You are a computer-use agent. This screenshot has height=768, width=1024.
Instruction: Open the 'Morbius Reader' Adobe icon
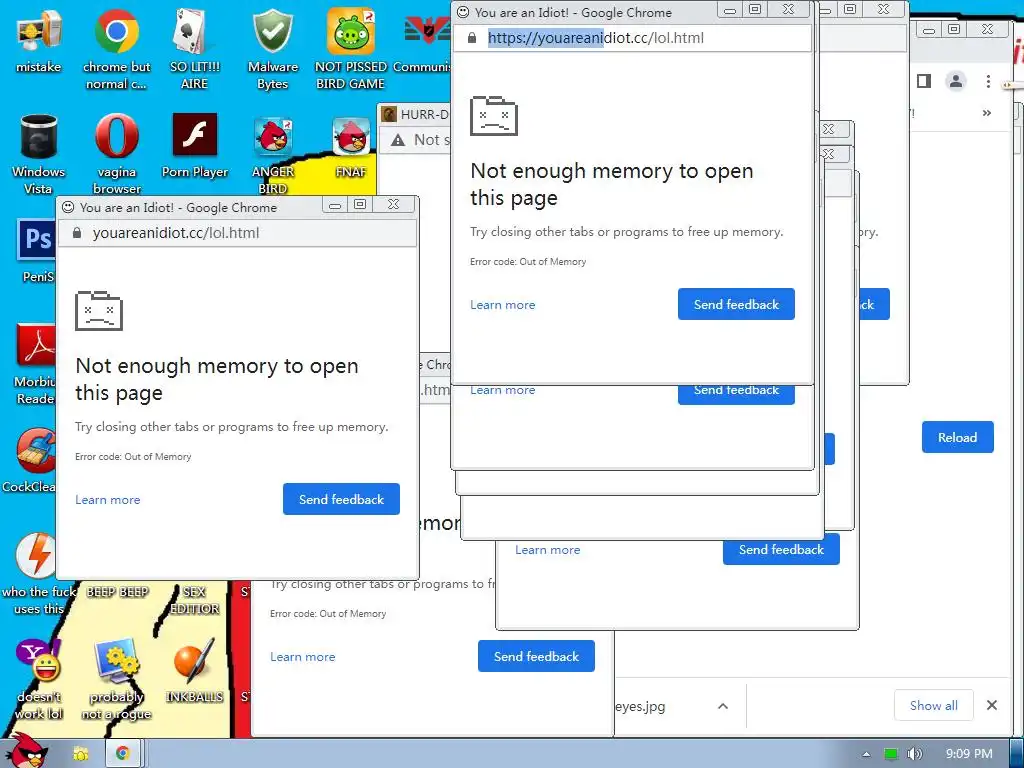35,364
